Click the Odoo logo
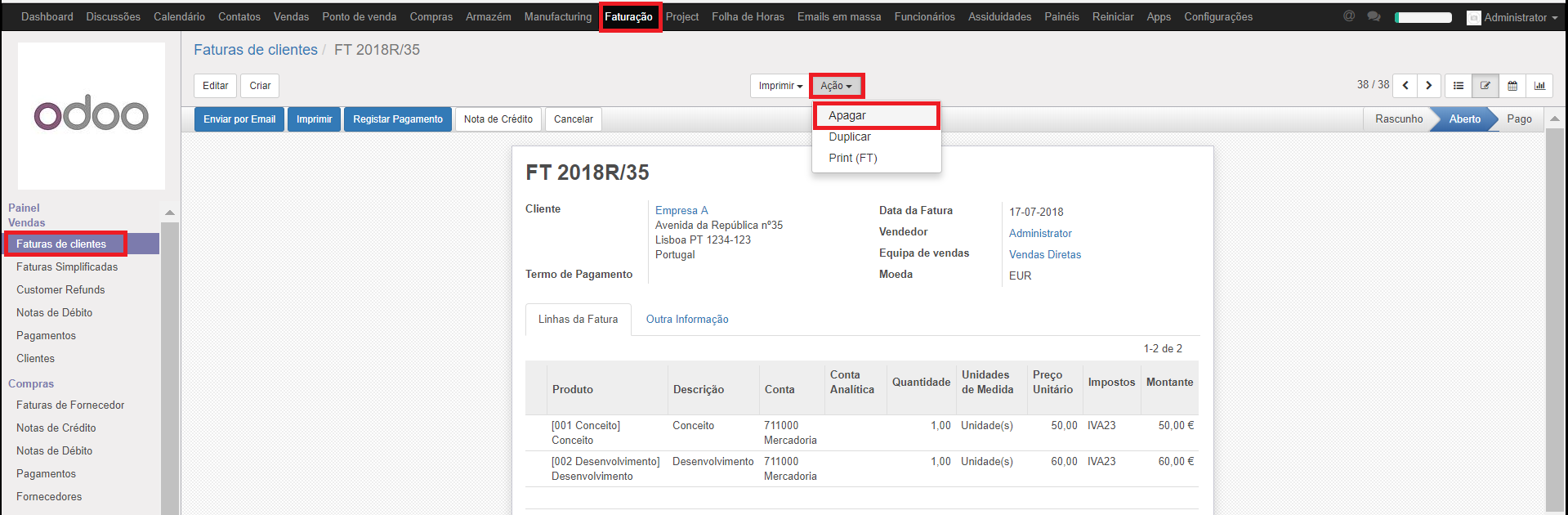The image size is (1568, 515). (91, 115)
